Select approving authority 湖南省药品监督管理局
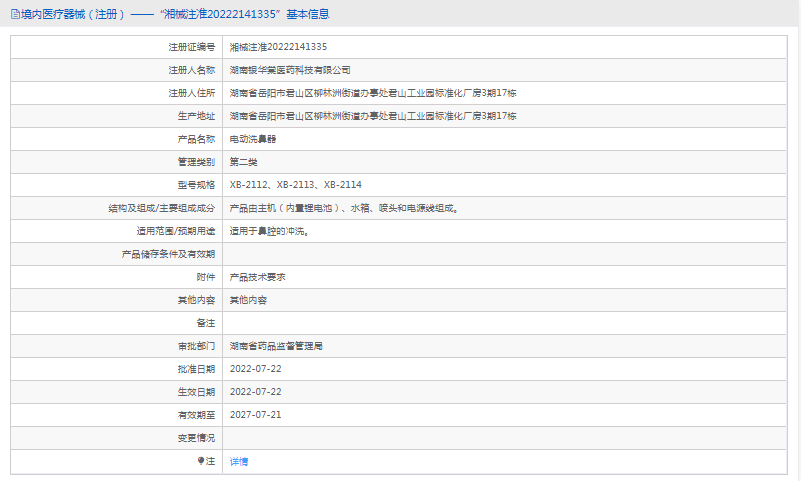The image size is (801, 481). [x=276, y=346]
